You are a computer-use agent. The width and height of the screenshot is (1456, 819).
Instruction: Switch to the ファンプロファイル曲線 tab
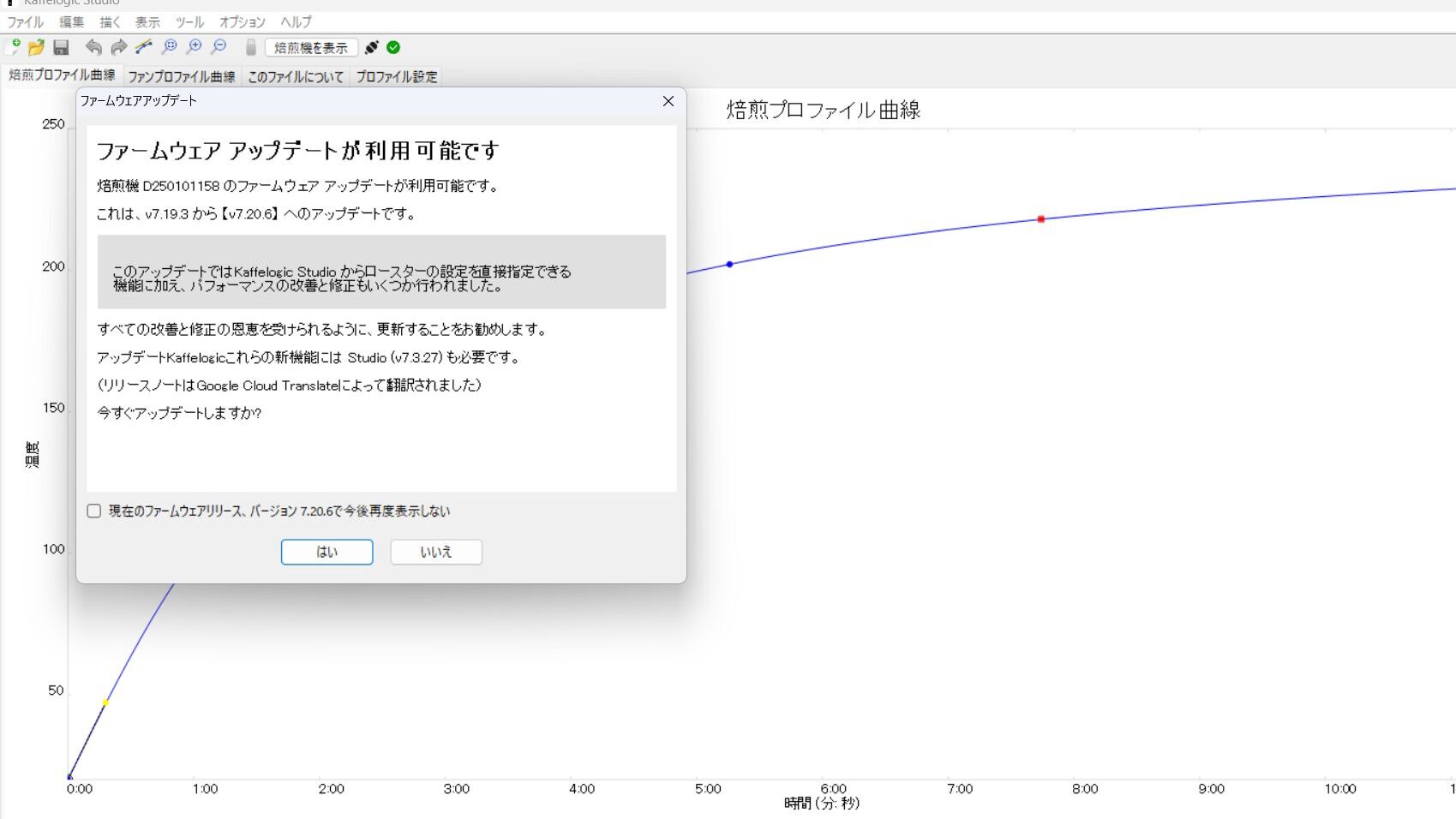[181, 76]
